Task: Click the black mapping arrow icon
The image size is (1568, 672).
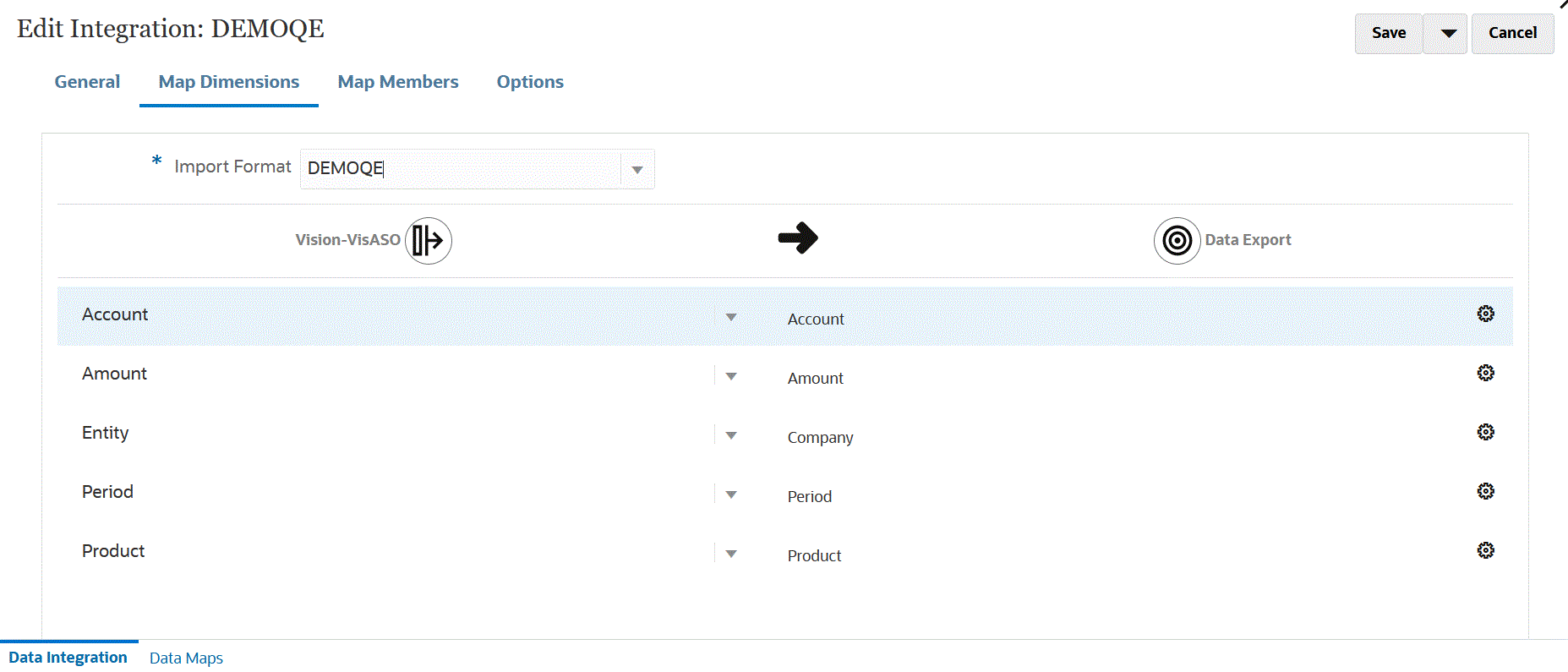Action: [x=797, y=238]
